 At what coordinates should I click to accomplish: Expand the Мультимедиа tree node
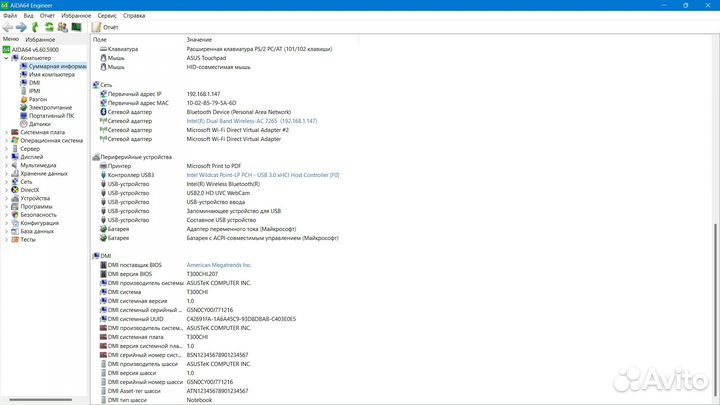coord(6,165)
